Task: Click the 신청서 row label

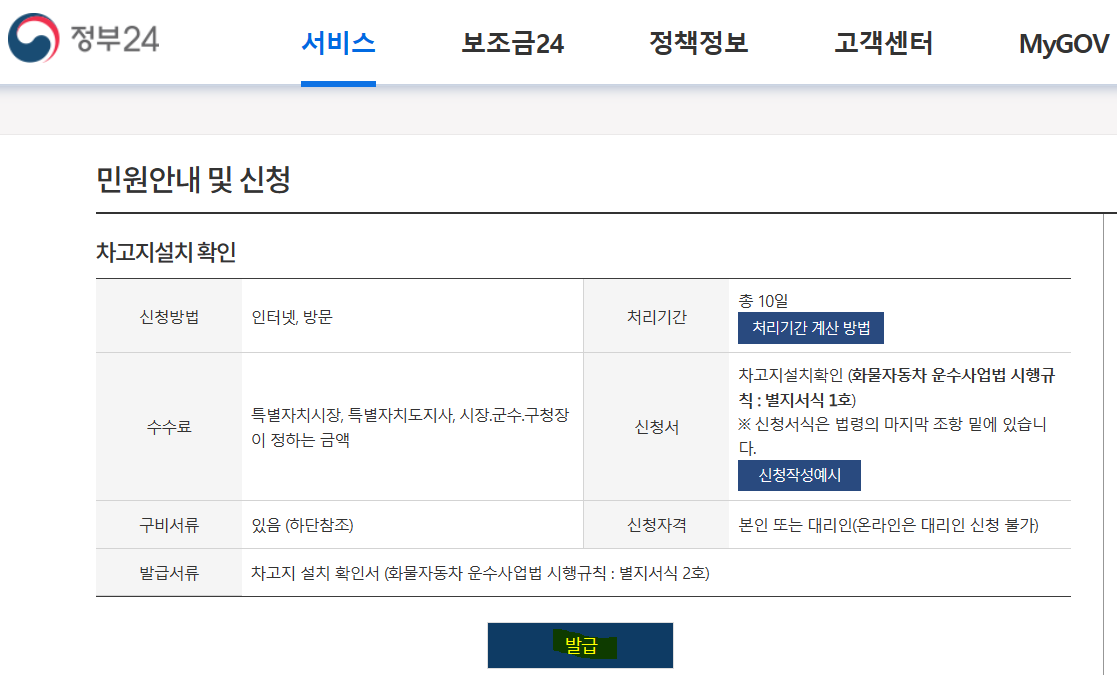Action: tap(659, 425)
